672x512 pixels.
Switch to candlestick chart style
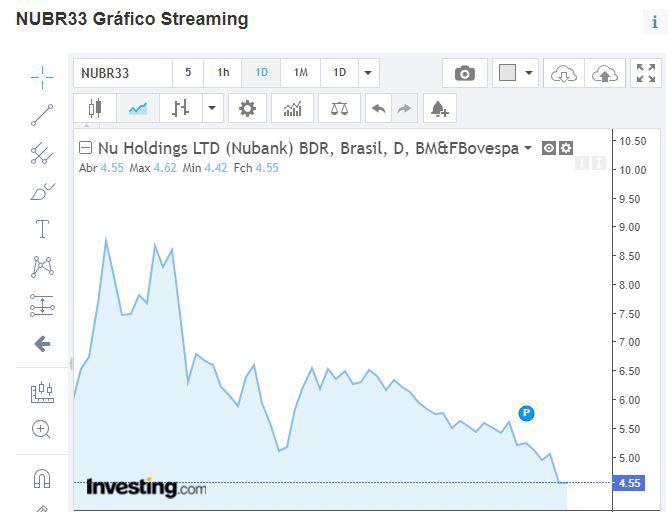coord(95,108)
